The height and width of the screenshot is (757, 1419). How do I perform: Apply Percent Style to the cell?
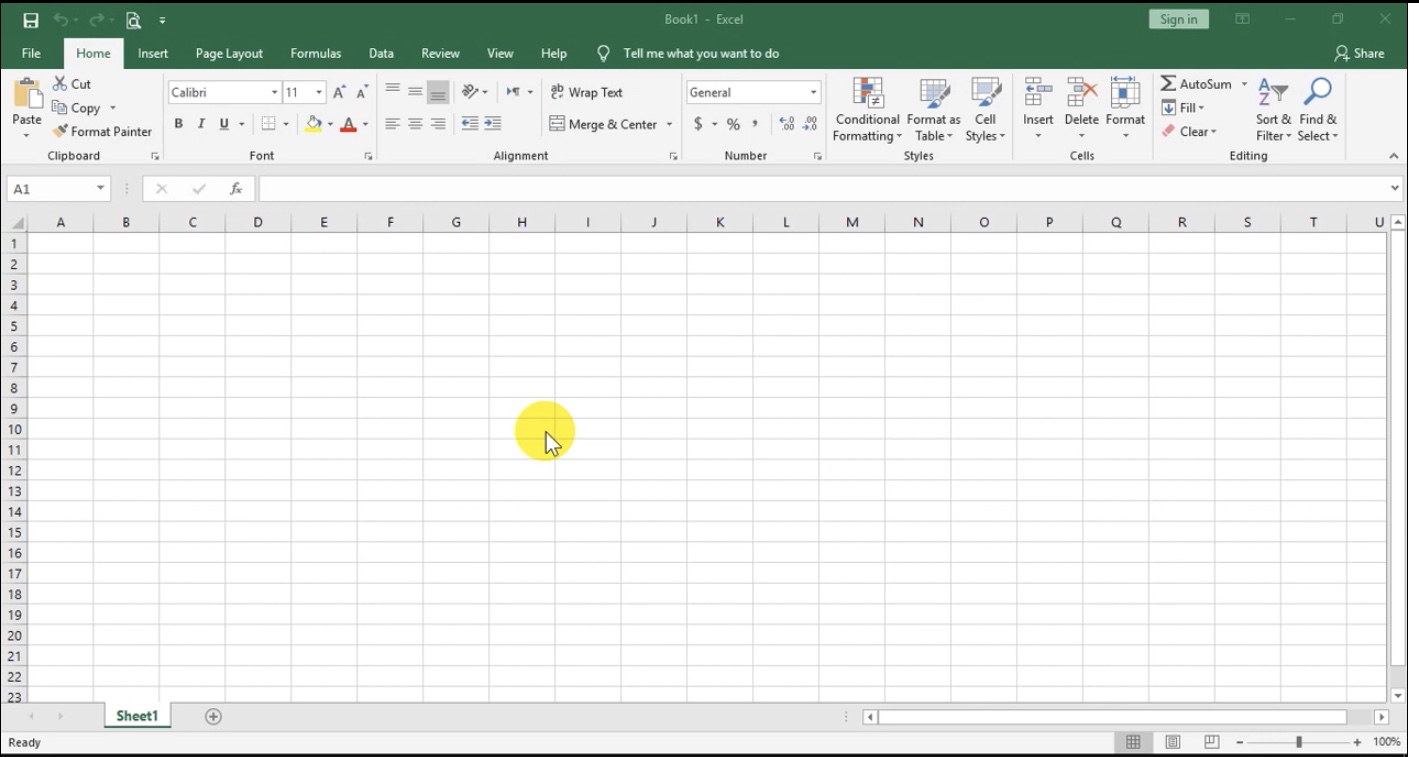733,124
